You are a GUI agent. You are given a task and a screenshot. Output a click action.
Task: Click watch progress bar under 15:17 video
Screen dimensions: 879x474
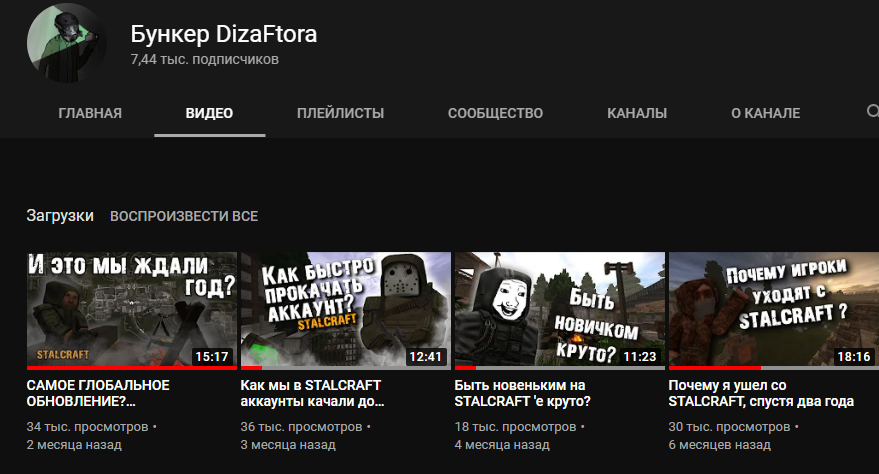coord(132,368)
